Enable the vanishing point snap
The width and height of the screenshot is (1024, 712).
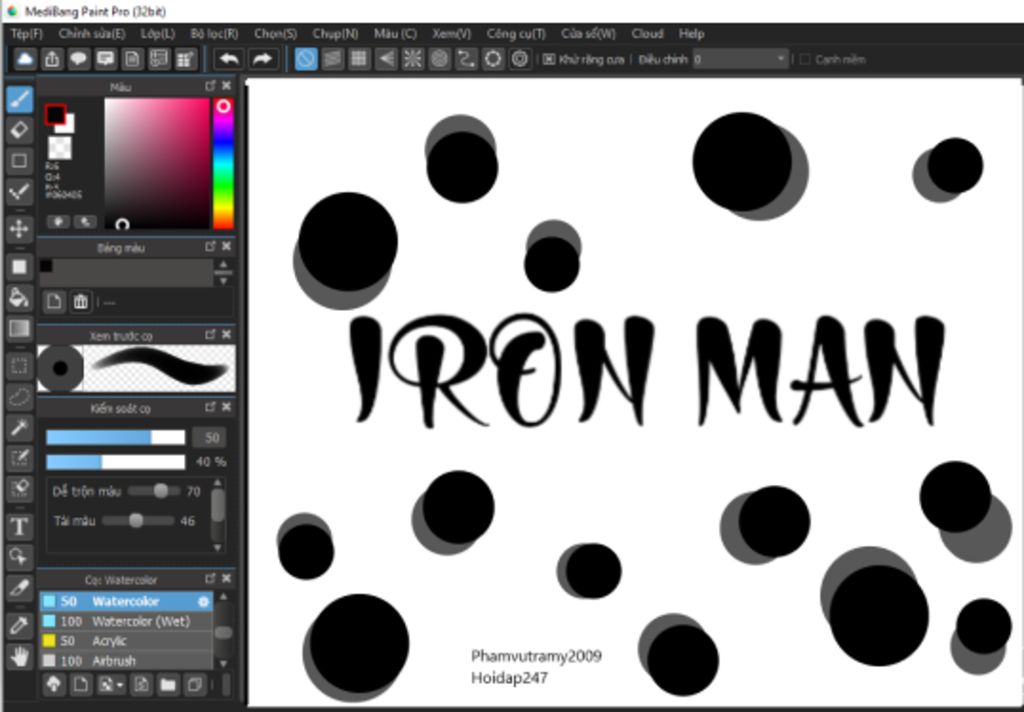(386, 59)
